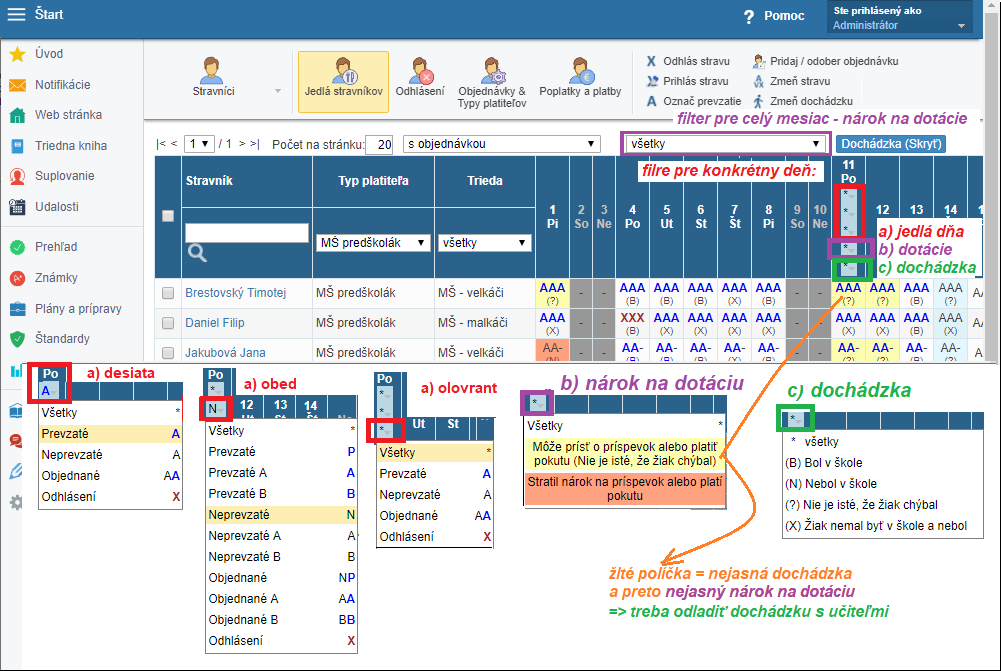
Task: Click the Udalosti calendar icon
Action: point(17,207)
